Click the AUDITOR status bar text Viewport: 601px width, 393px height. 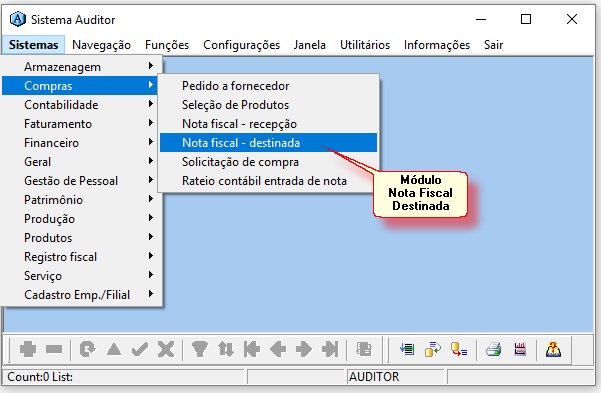click(374, 377)
